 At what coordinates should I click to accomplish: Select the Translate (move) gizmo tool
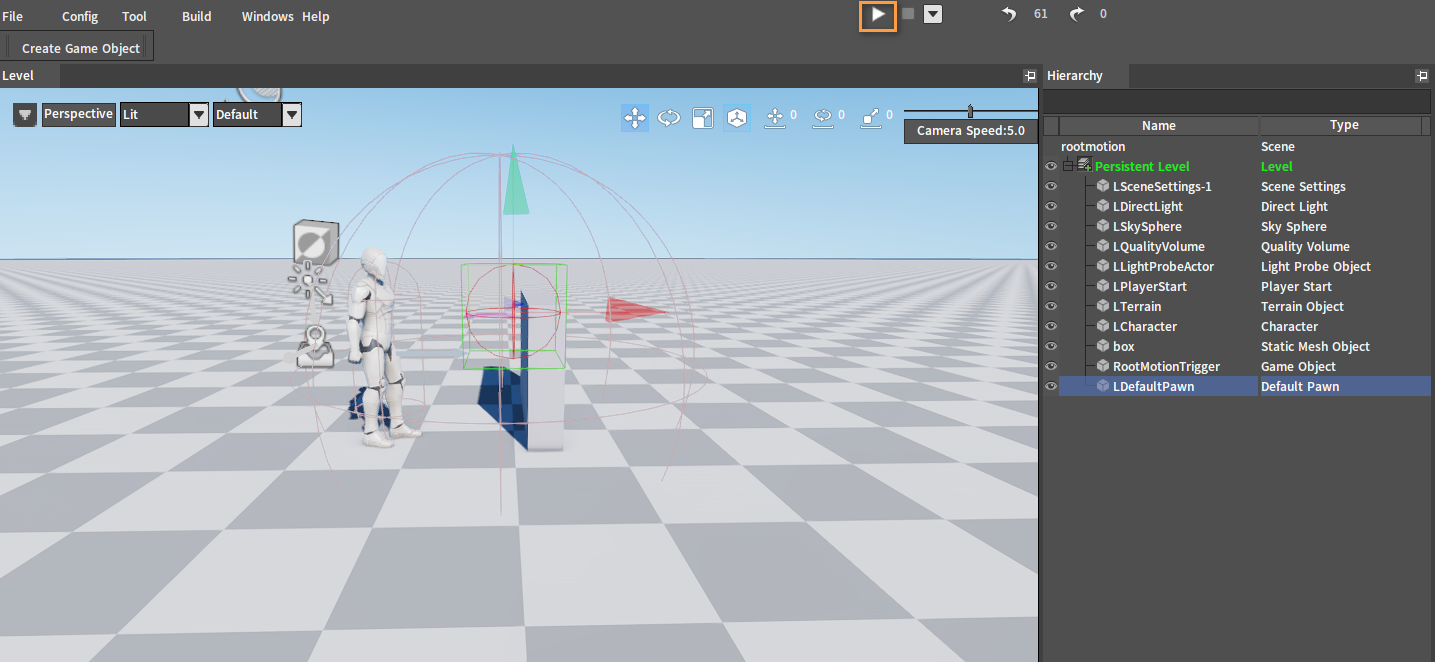point(635,118)
